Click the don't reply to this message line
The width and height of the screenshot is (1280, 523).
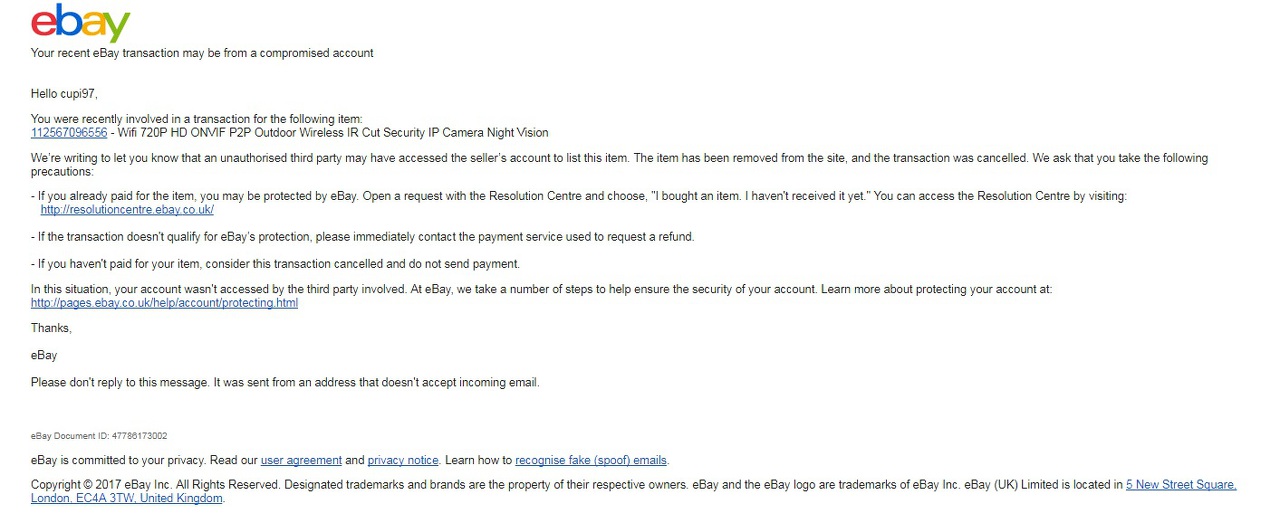285,382
